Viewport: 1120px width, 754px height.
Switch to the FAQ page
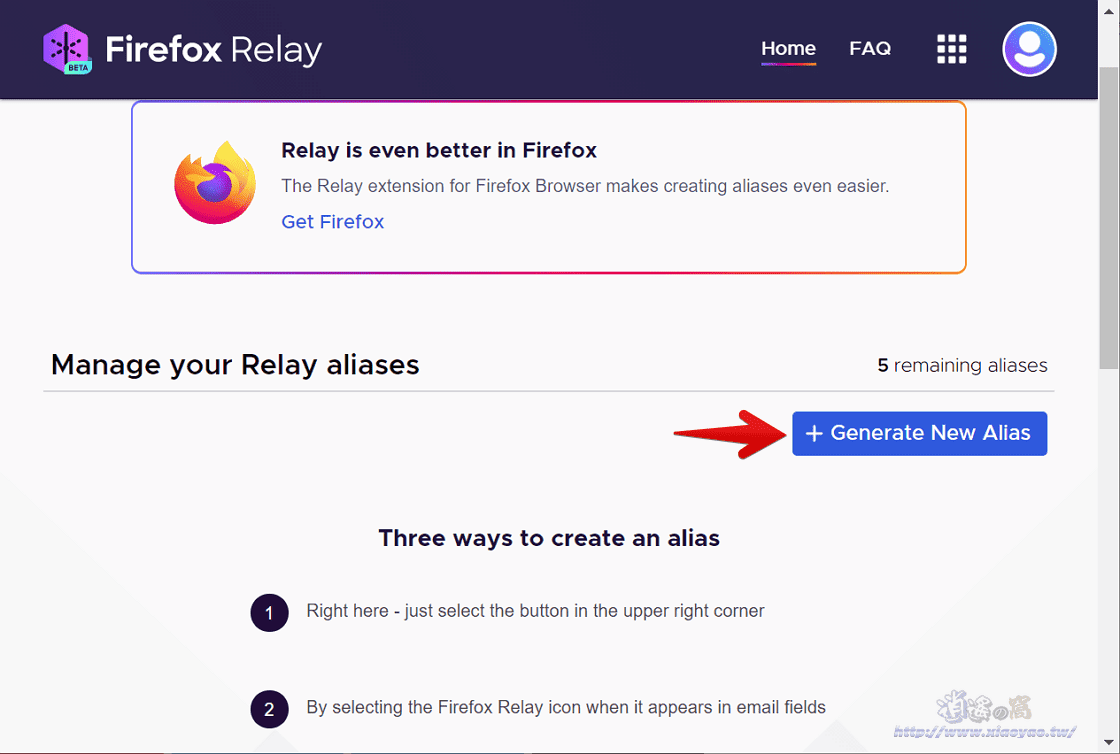[869, 48]
